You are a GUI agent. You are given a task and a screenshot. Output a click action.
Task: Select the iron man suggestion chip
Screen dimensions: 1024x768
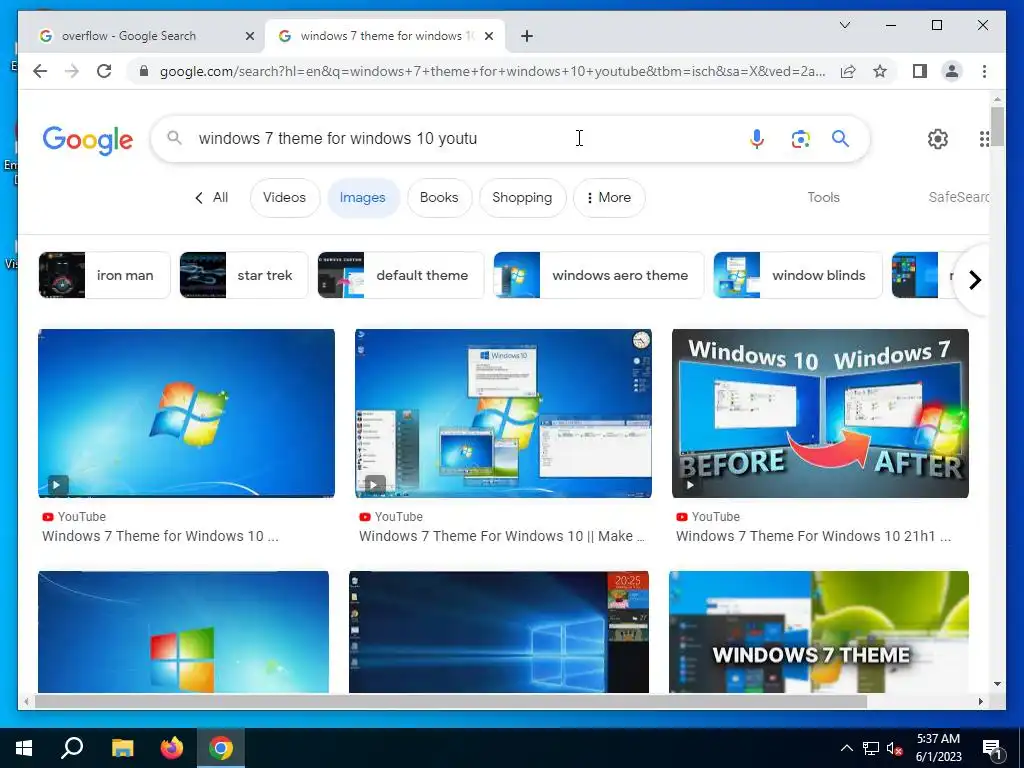(x=104, y=275)
